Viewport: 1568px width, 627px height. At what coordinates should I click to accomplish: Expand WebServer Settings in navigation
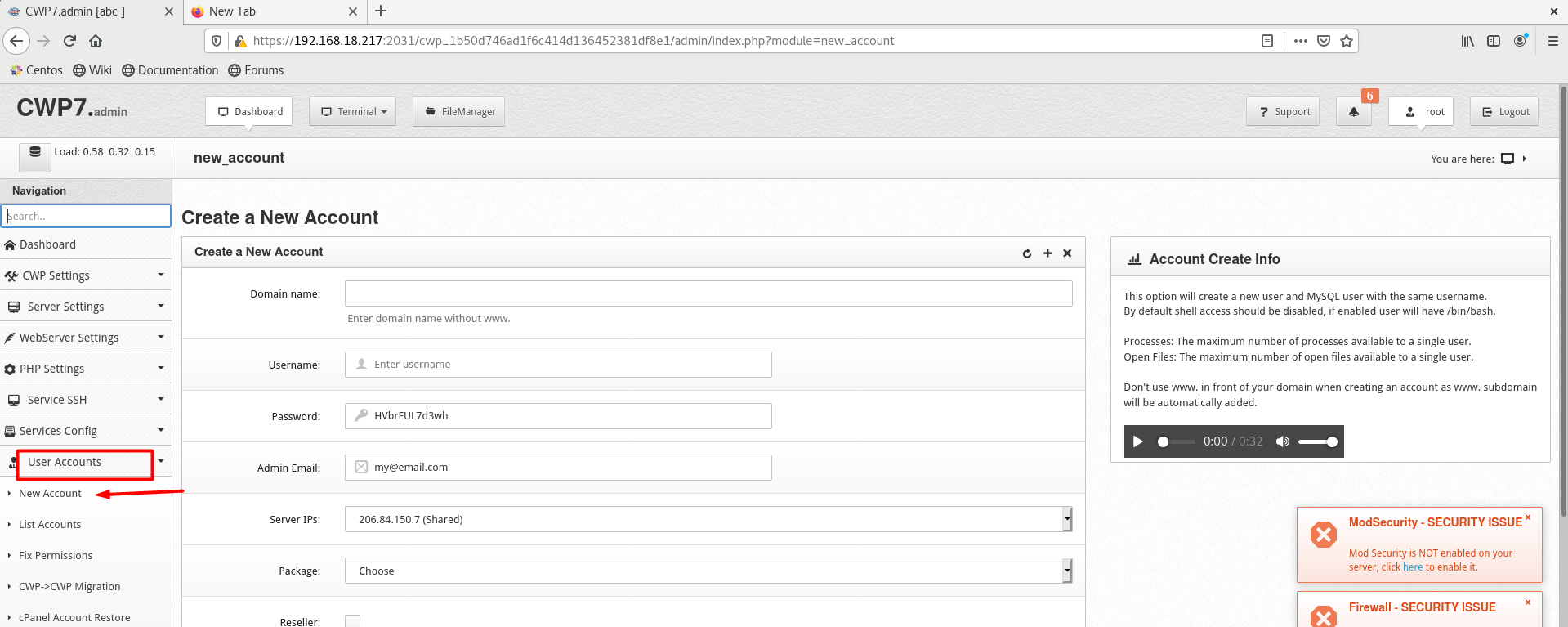(x=86, y=338)
